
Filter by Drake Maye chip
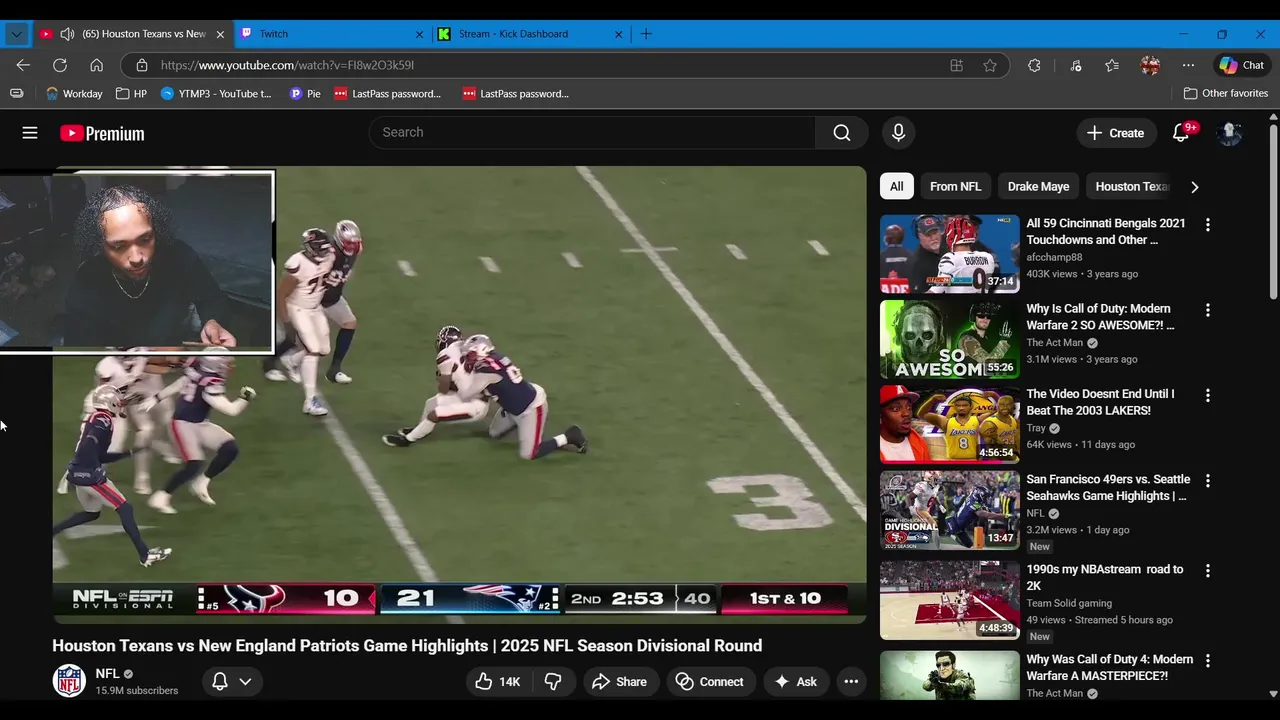[1038, 187]
